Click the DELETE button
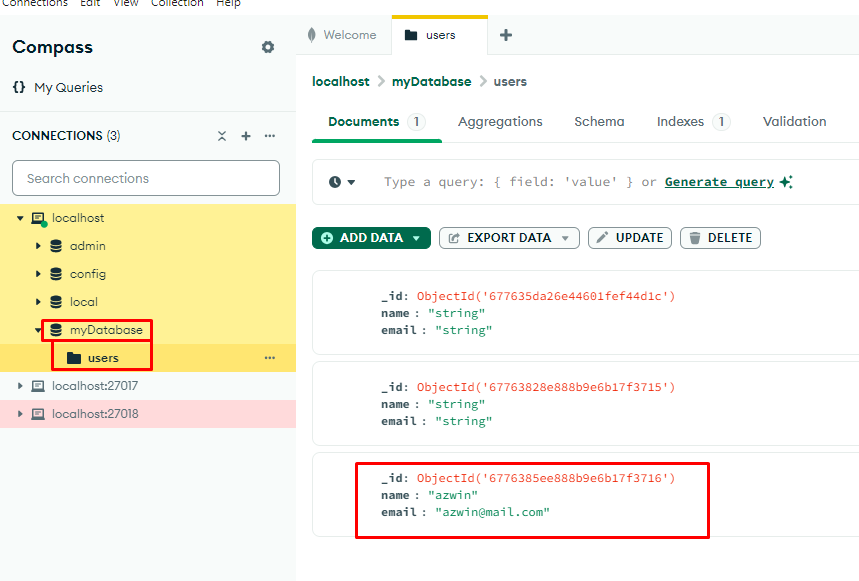Viewport: 859px width, 581px height. click(720, 238)
